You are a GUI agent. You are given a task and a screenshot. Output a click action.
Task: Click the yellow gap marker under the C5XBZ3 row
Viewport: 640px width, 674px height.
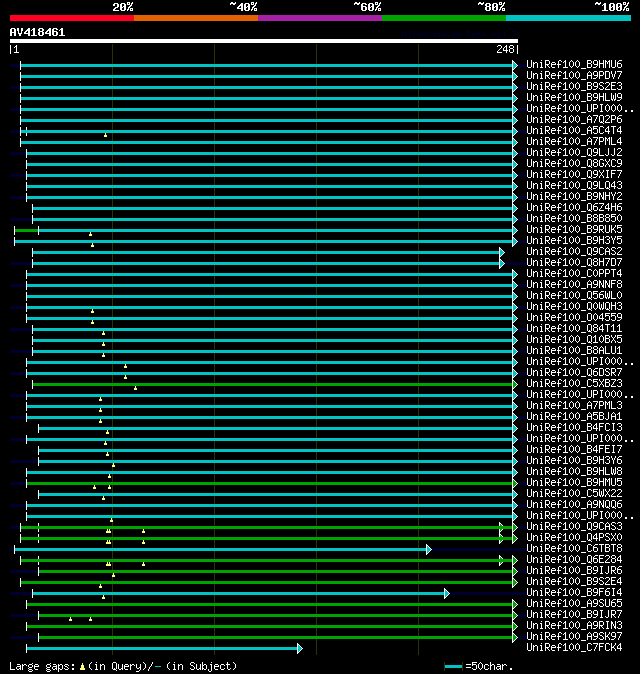(135, 388)
